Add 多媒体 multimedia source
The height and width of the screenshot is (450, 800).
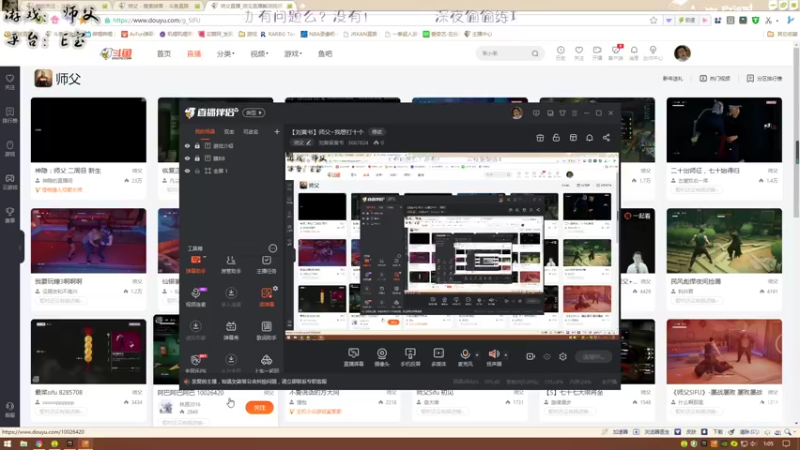point(438,357)
